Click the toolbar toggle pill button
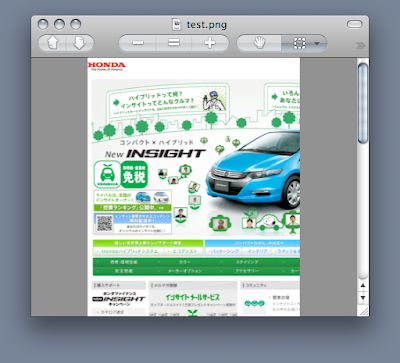400x363 pixels. click(x=354, y=24)
